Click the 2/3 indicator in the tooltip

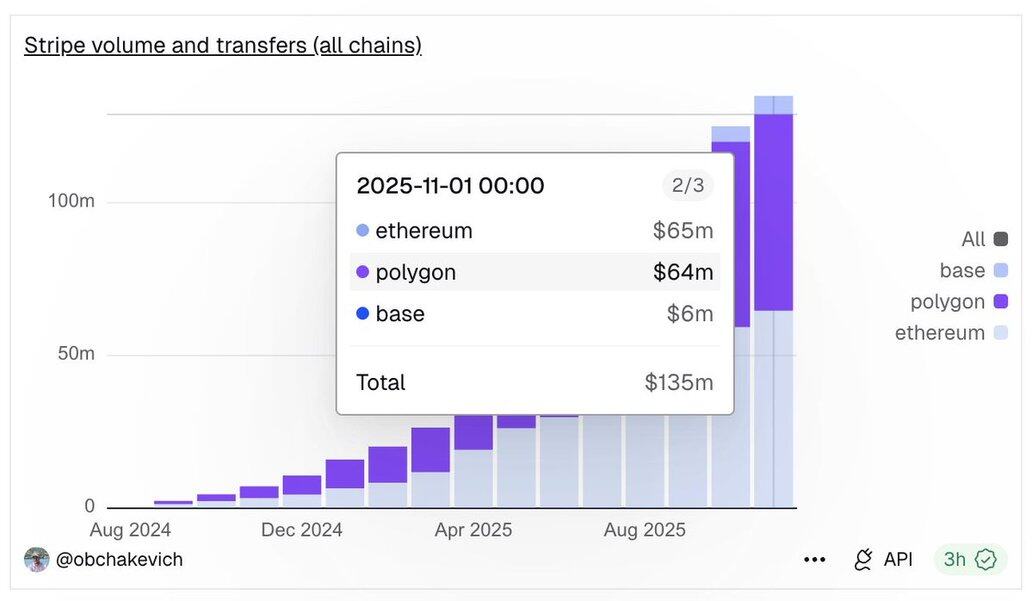687,185
